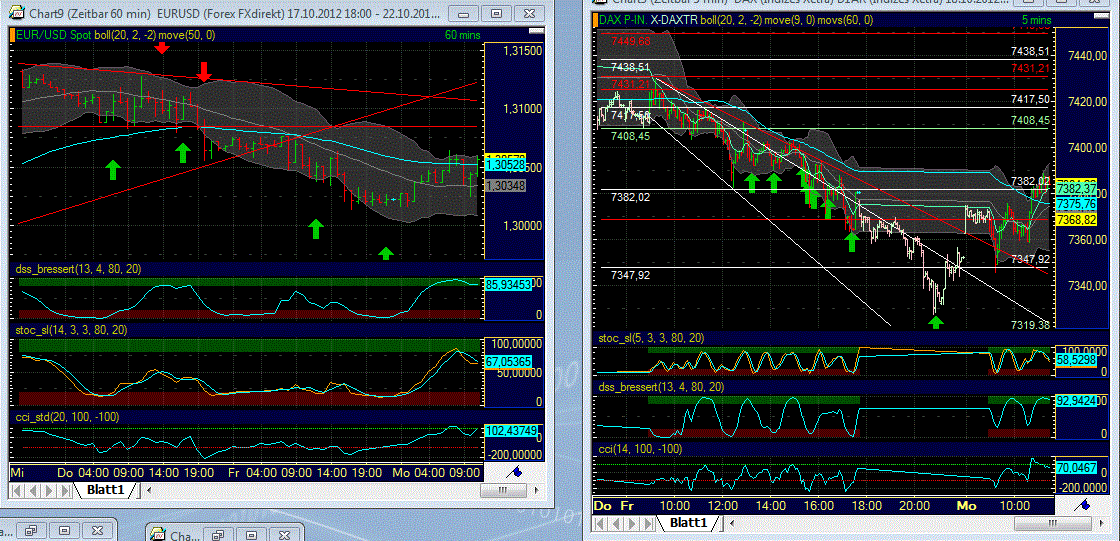Click scroll-right arrow in DAX window
Viewport: 1120px width, 541px height.
tap(1101, 523)
